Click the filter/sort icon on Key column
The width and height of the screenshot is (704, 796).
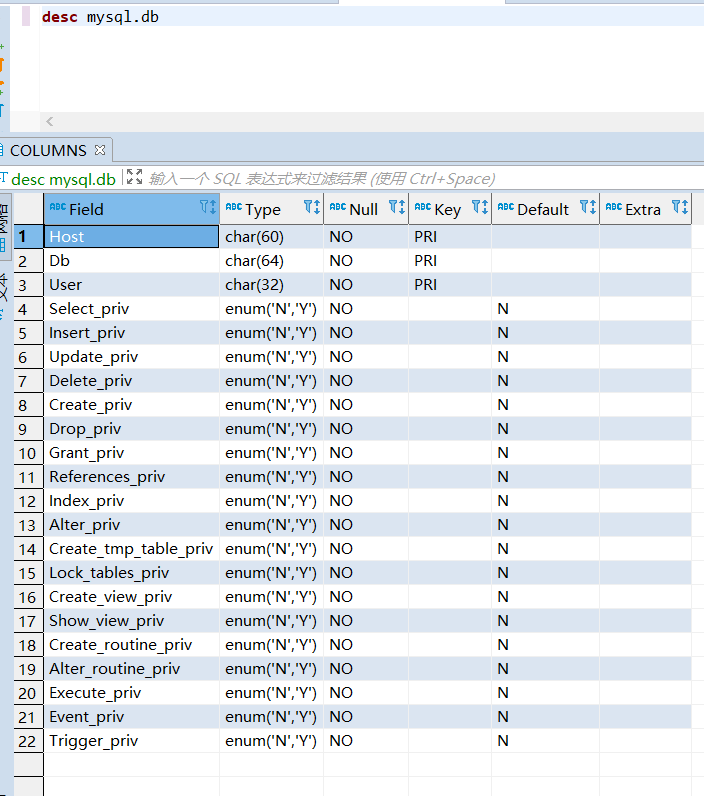480,208
